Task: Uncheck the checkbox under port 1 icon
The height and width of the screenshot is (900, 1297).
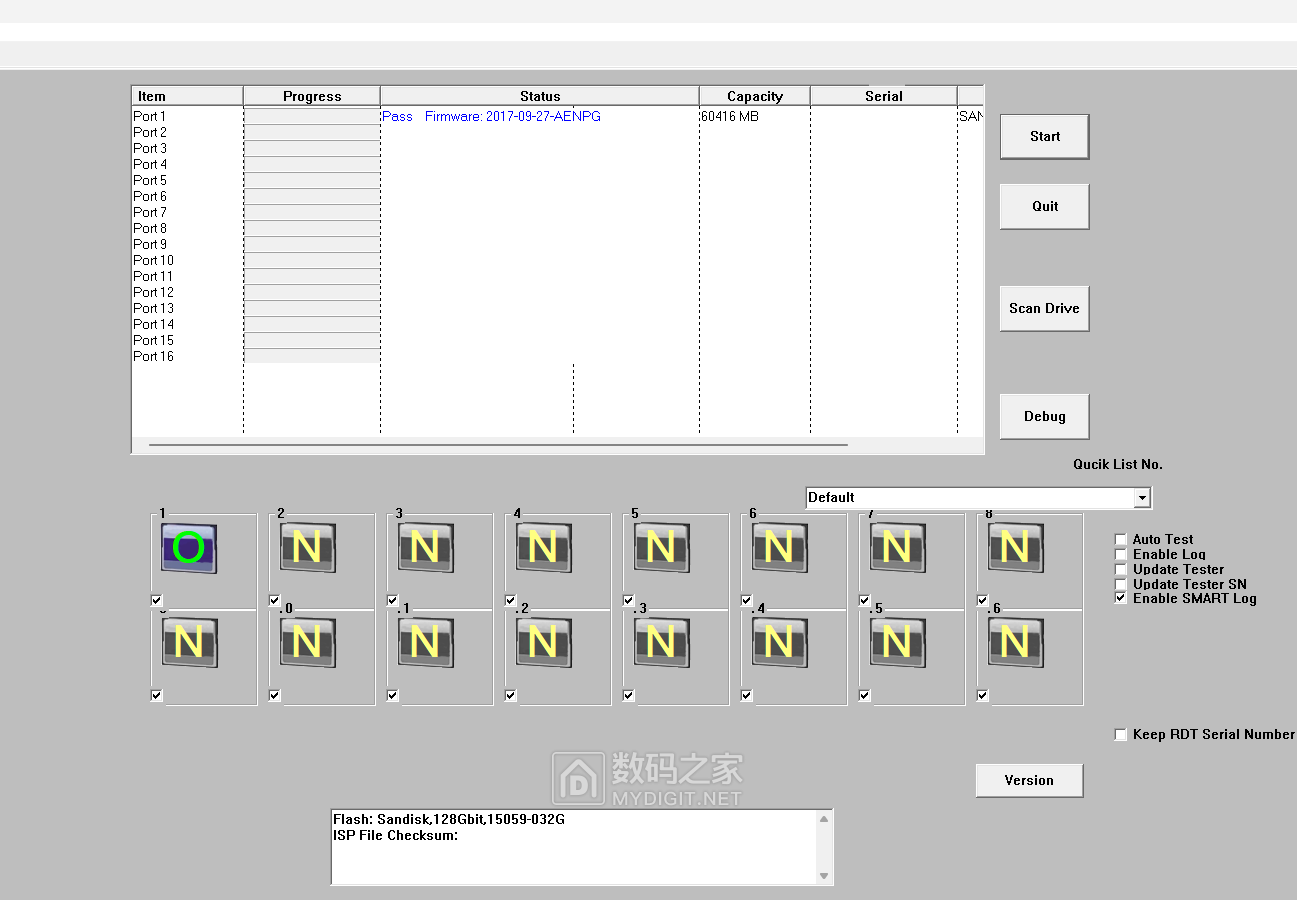Action: click(x=157, y=600)
